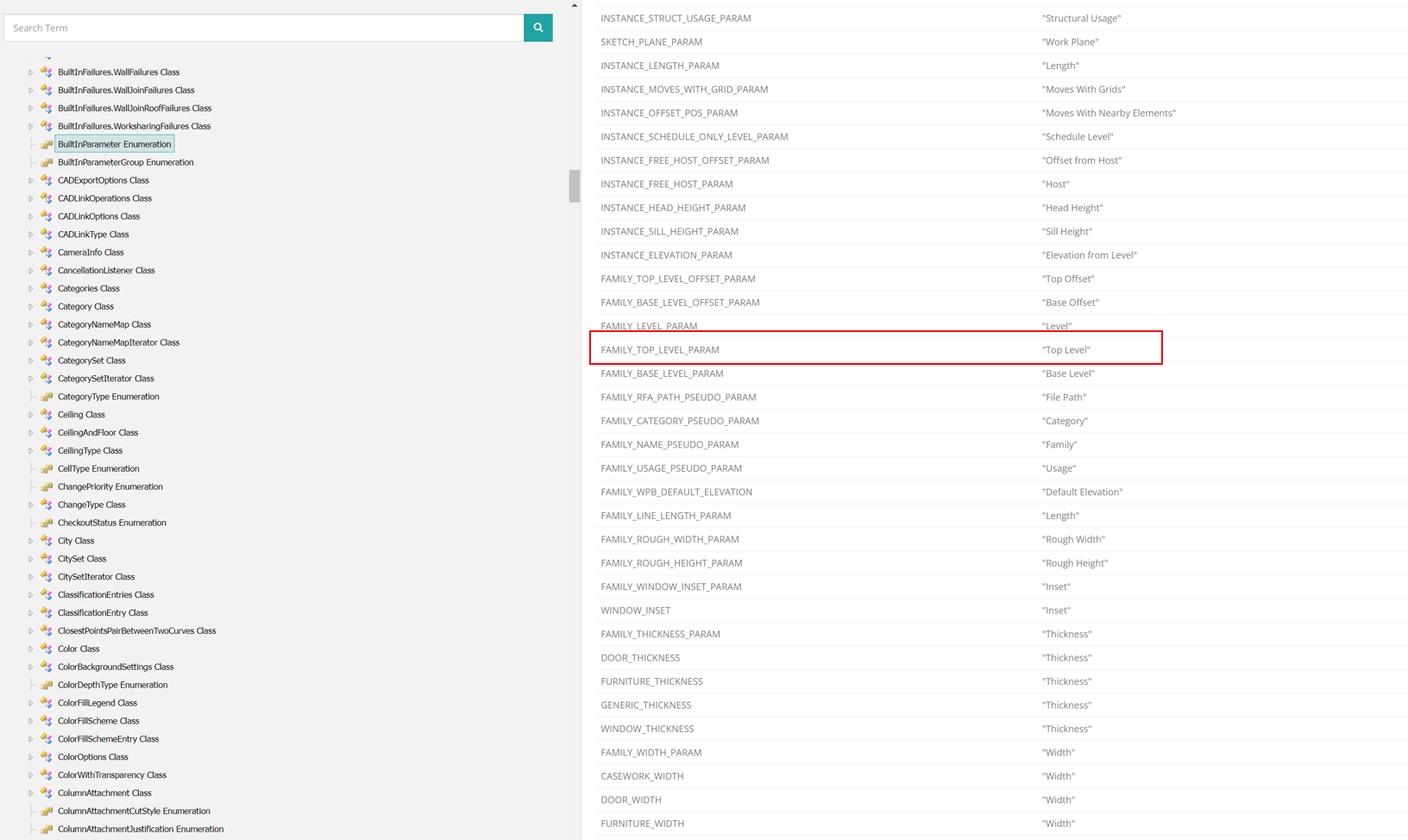
Task: Click into the Search Term field
Action: coord(263,28)
